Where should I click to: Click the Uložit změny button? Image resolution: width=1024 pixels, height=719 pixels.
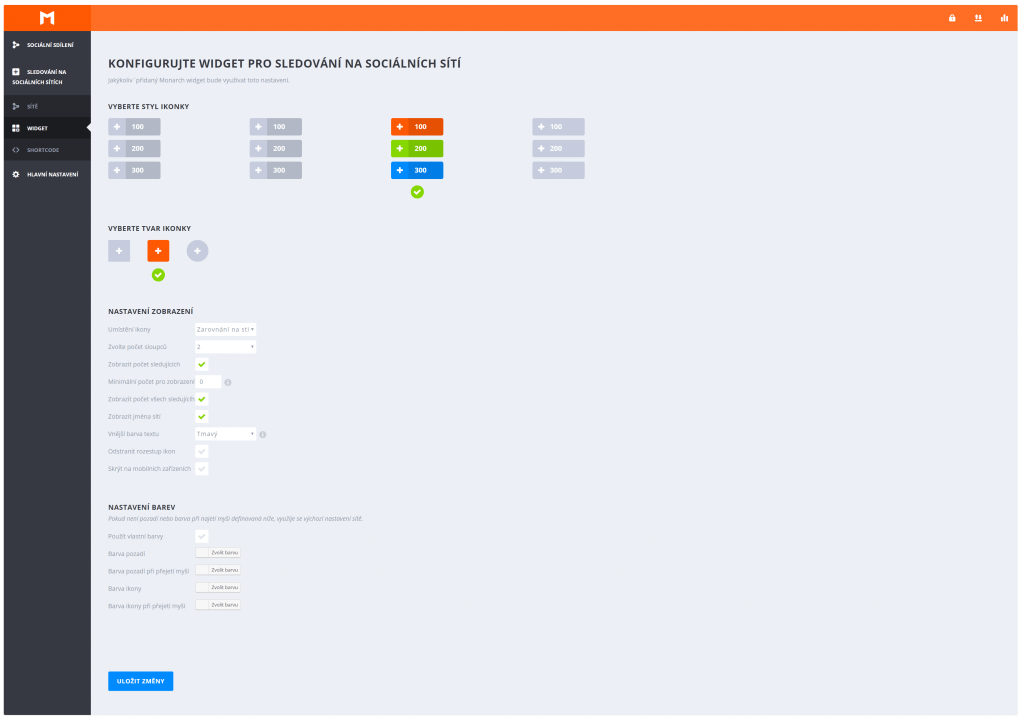(x=140, y=681)
